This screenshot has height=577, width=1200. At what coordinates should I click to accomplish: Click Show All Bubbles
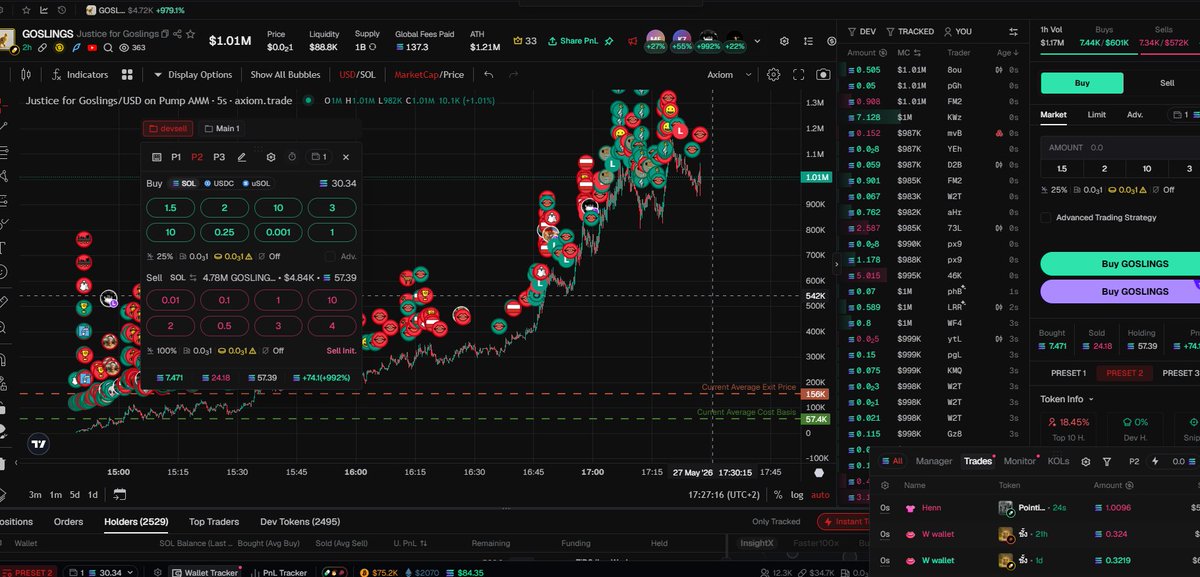coord(285,75)
